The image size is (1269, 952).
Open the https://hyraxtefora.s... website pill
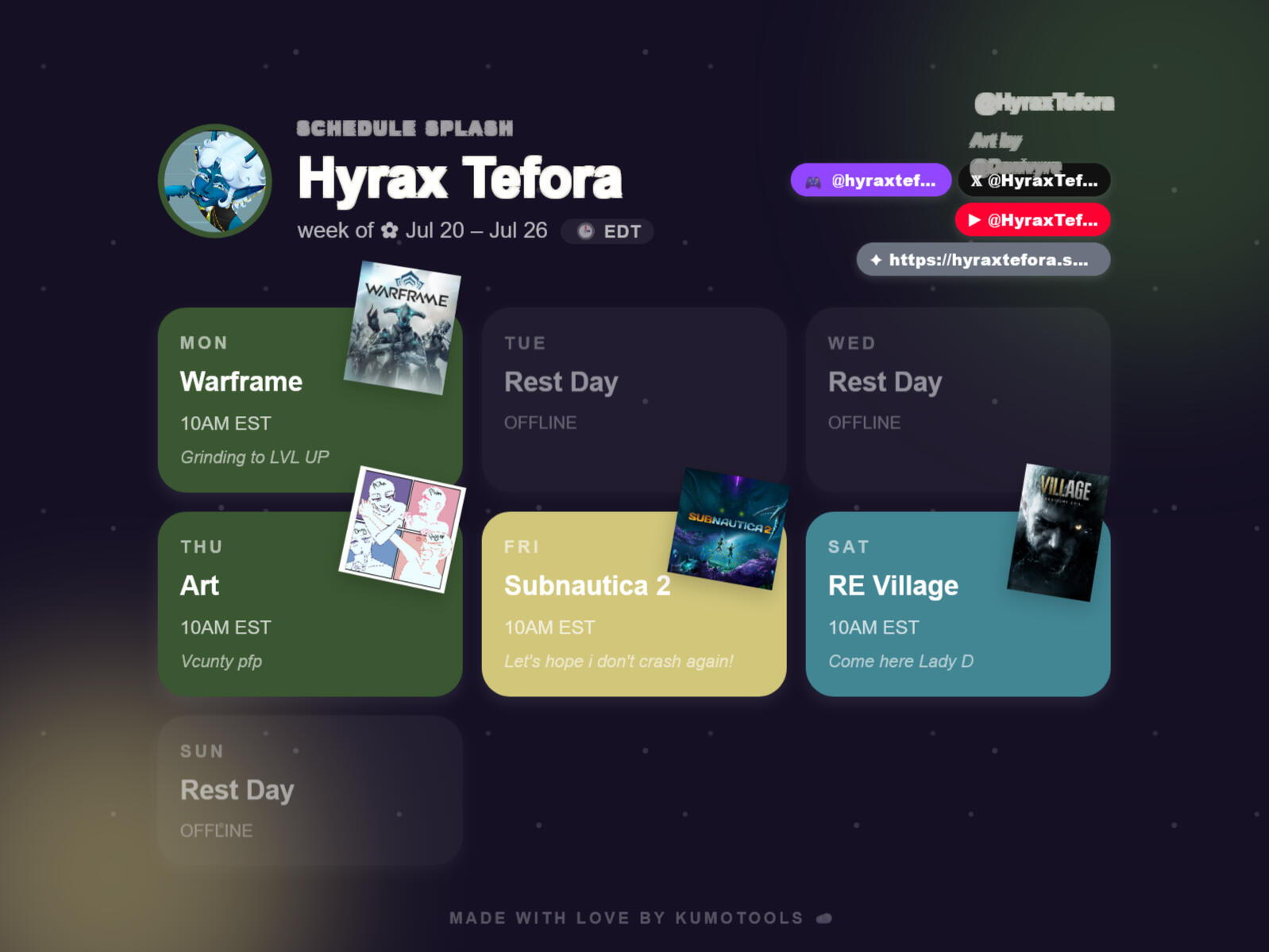coord(983,260)
